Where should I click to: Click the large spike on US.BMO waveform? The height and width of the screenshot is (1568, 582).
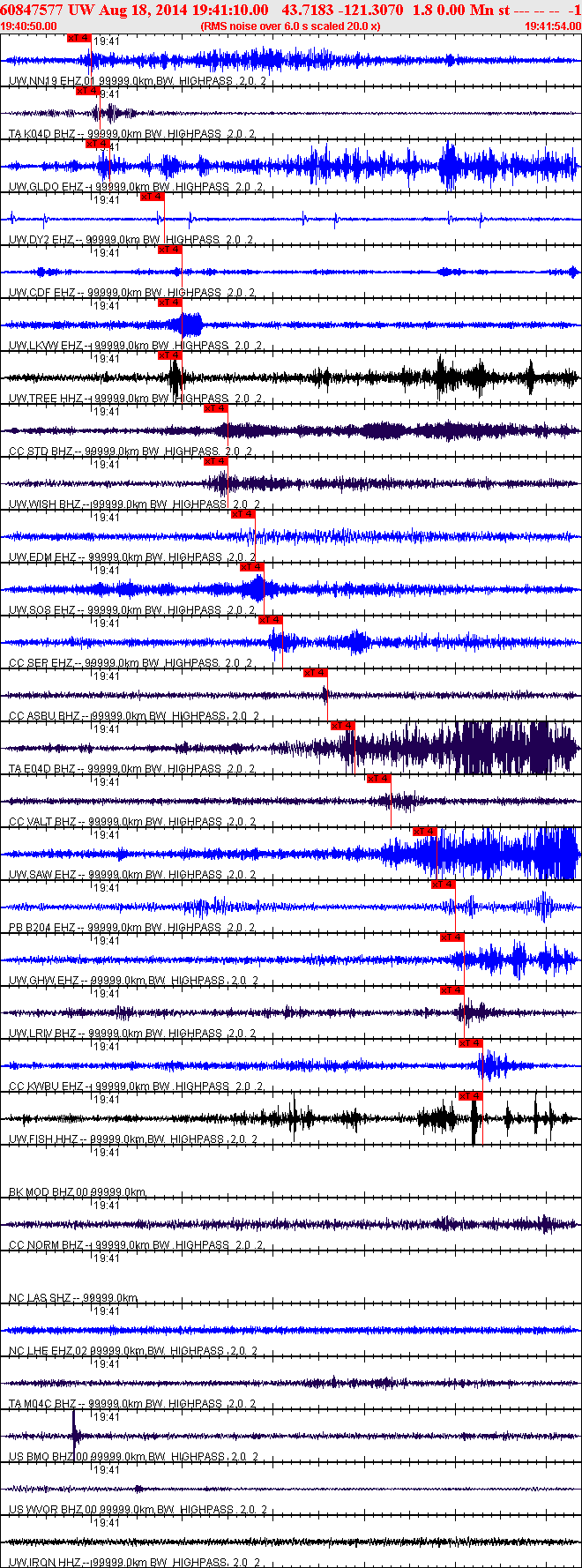coord(74,1427)
